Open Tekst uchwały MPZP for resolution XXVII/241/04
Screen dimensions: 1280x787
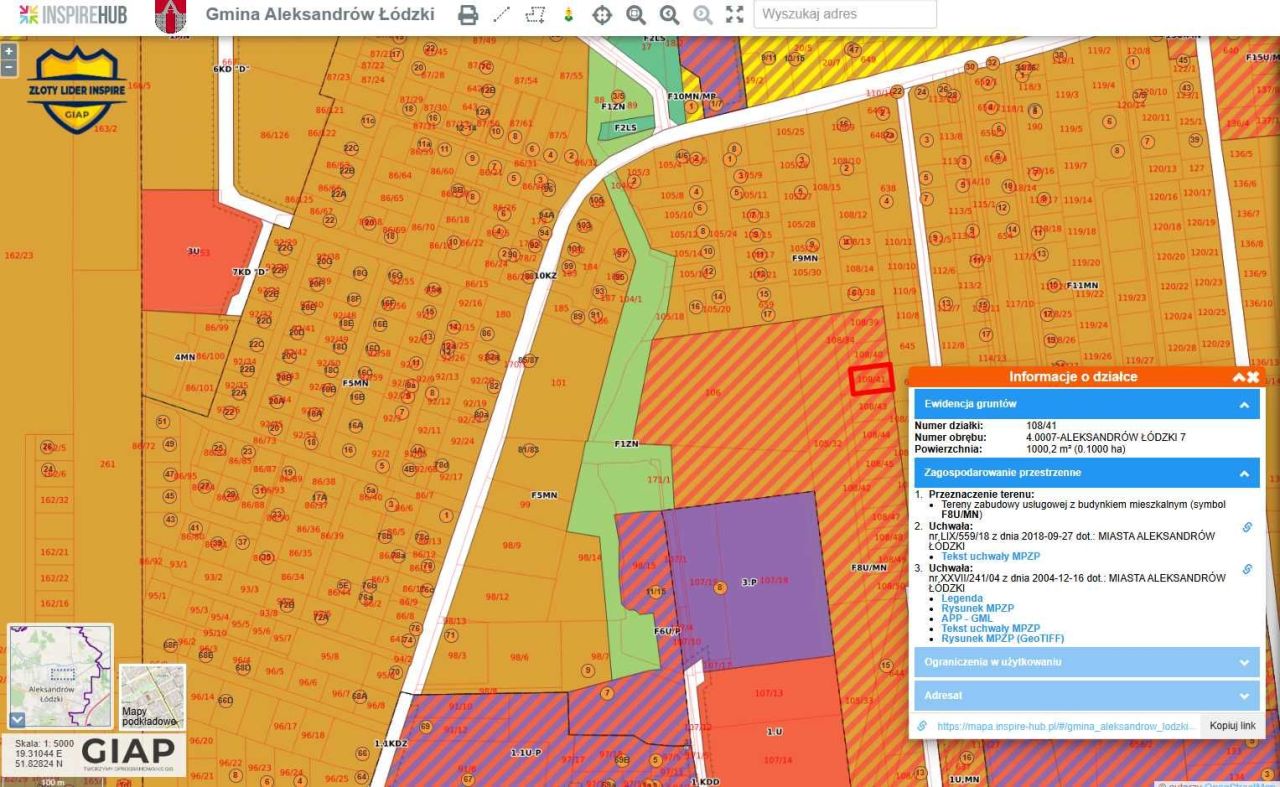coord(991,628)
